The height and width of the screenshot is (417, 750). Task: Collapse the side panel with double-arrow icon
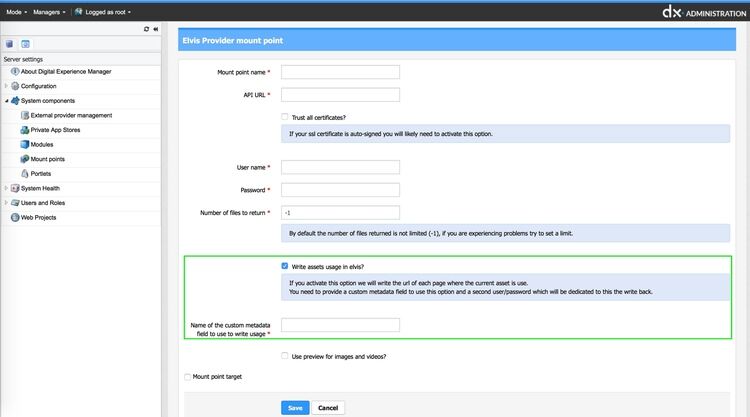[155, 29]
